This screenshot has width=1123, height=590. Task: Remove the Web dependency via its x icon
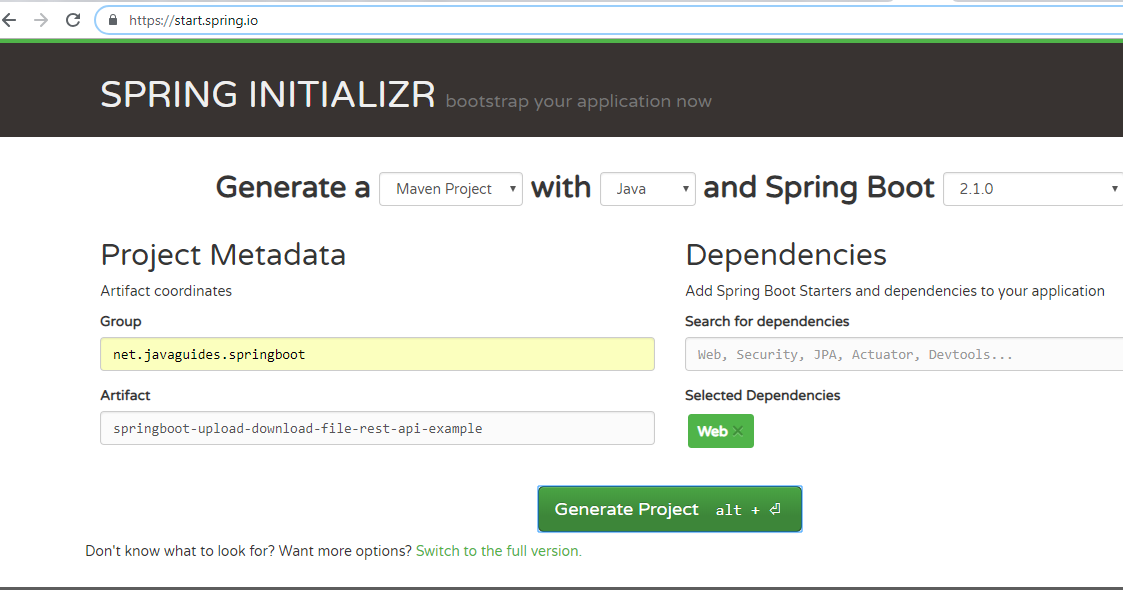pos(739,430)
